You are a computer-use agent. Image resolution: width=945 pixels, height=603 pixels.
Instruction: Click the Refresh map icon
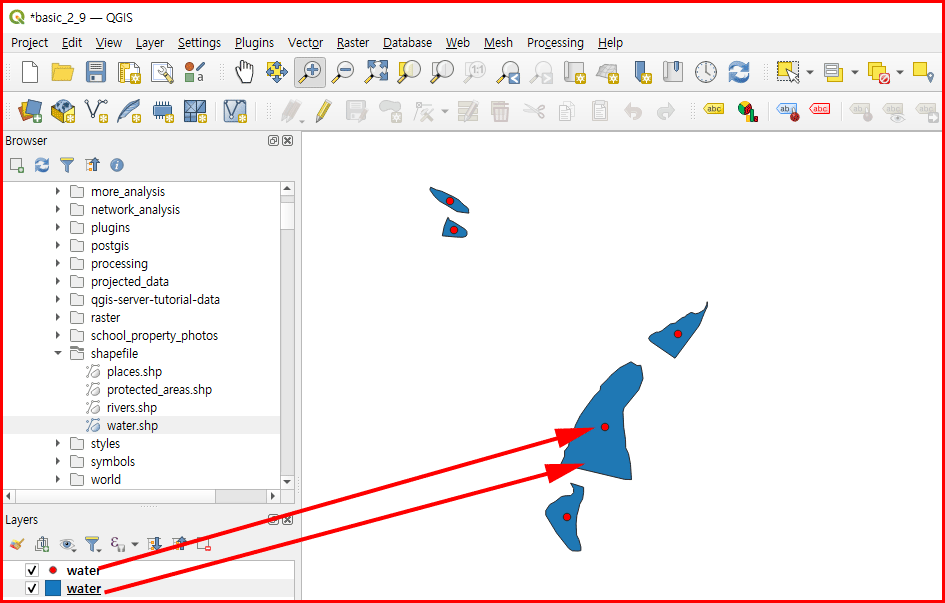[x=738, y=72]
